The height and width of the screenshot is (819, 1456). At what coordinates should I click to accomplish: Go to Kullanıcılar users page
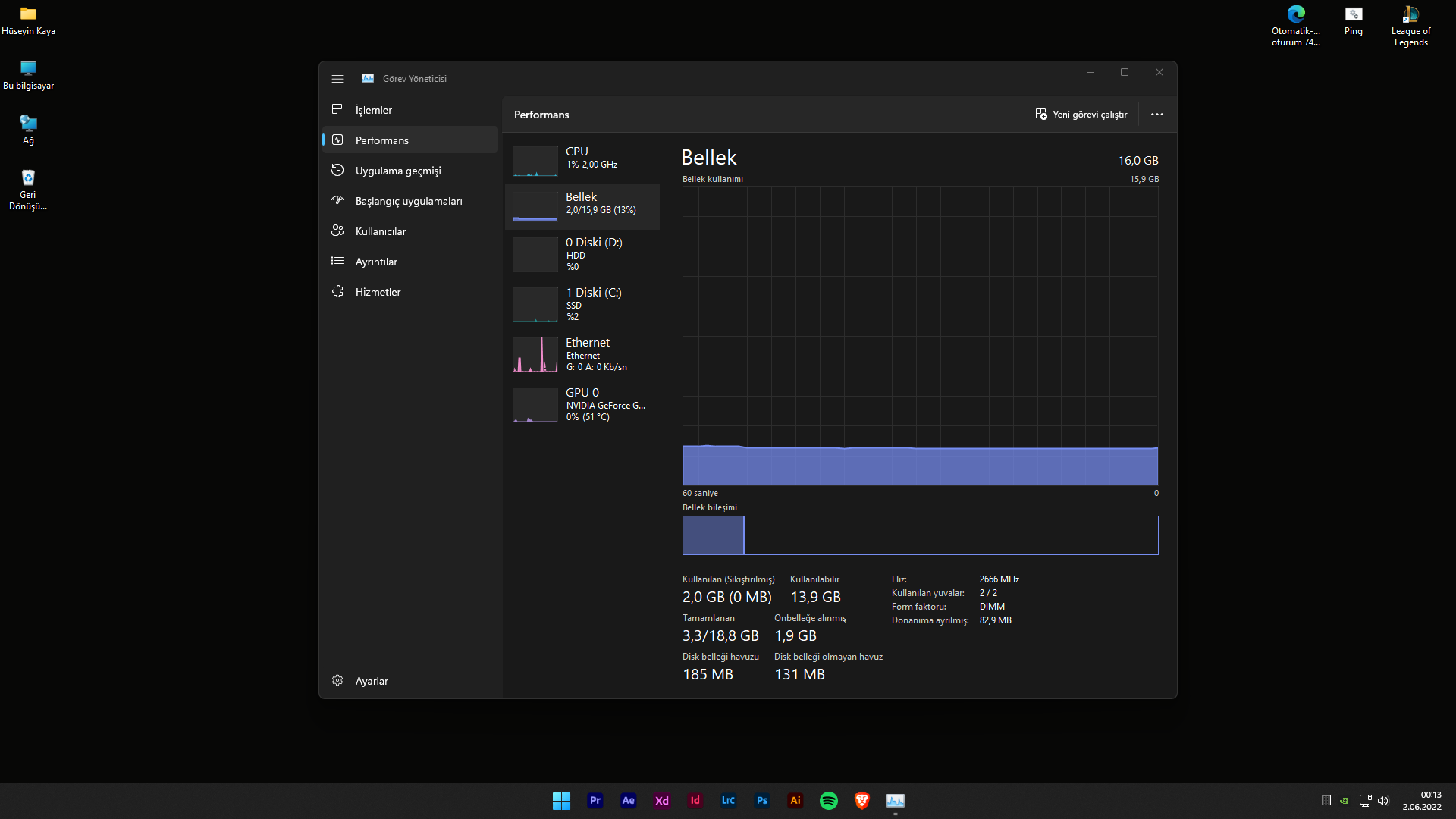[380, 231]
